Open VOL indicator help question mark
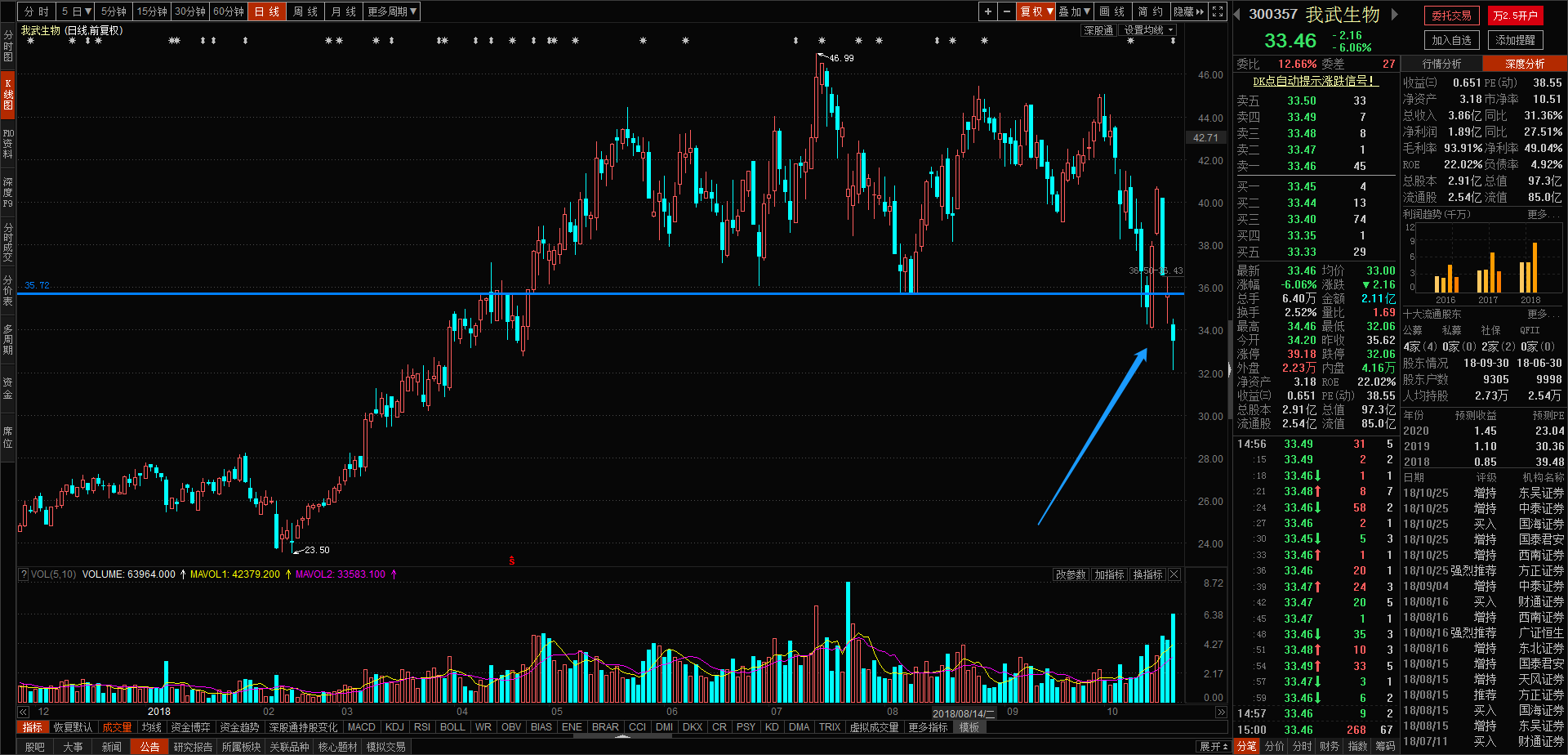This screenshot has height=755, width=1568. pos(24,574)
